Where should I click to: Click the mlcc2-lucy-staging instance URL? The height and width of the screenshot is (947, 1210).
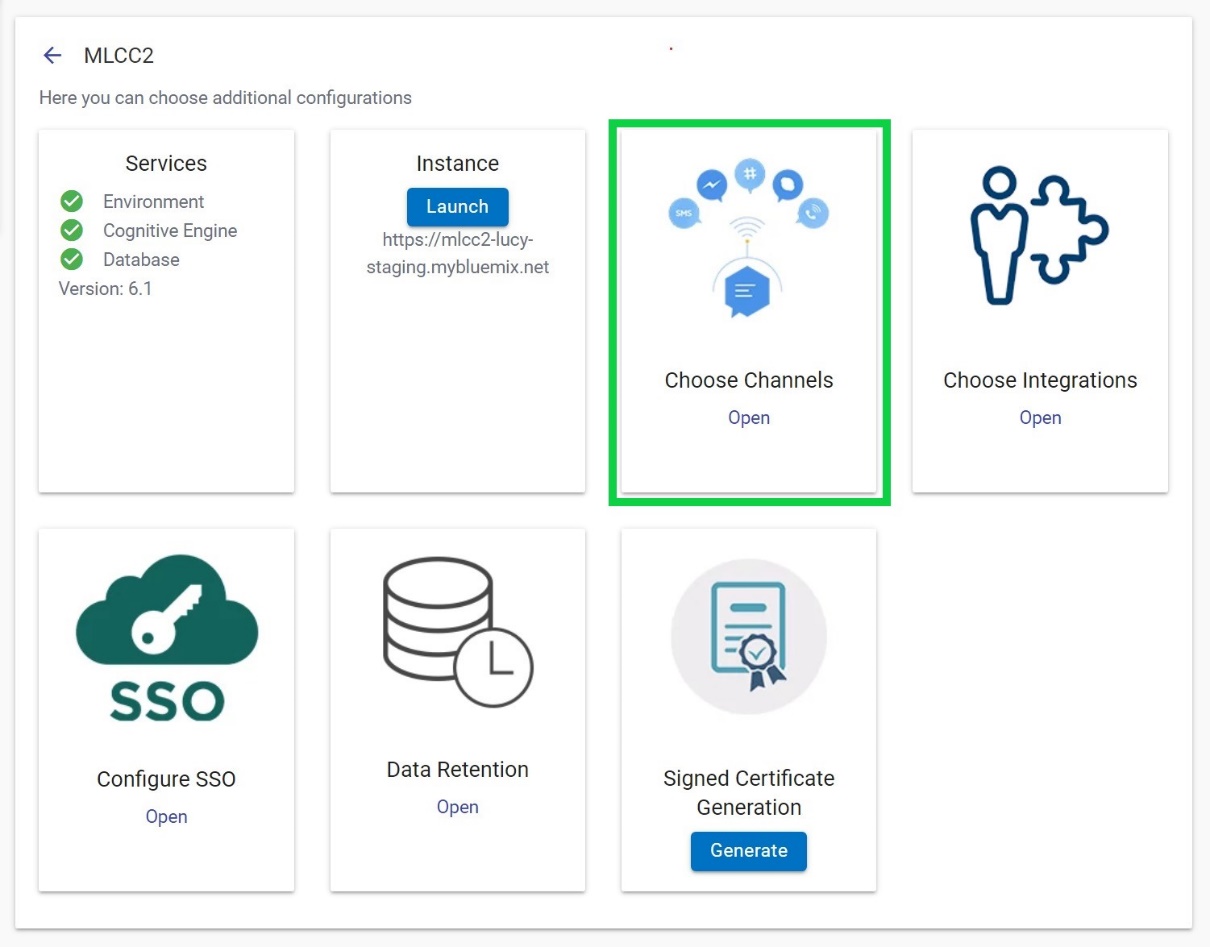tap(466, 254)
